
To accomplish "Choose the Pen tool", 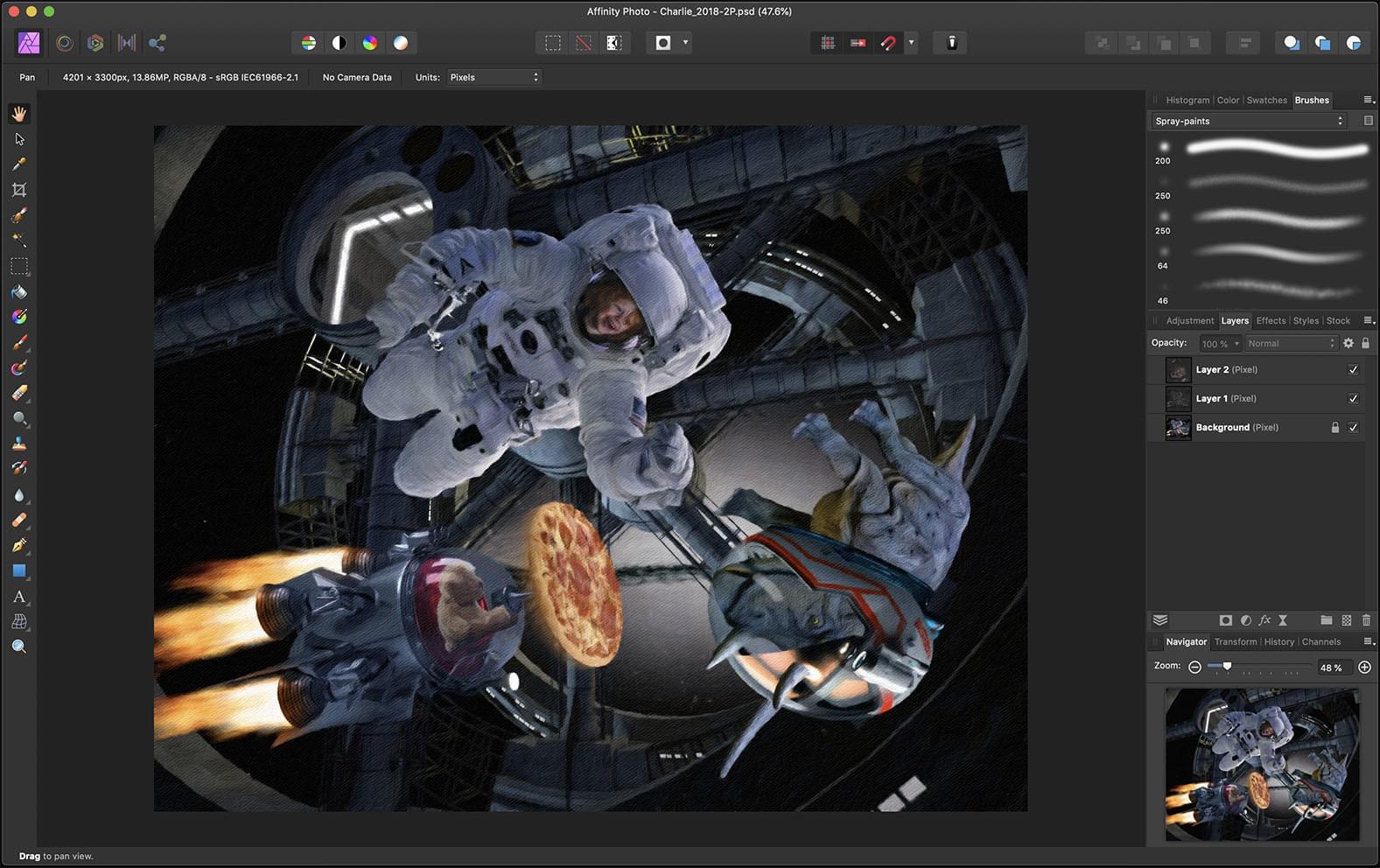I will coord(19,545).
